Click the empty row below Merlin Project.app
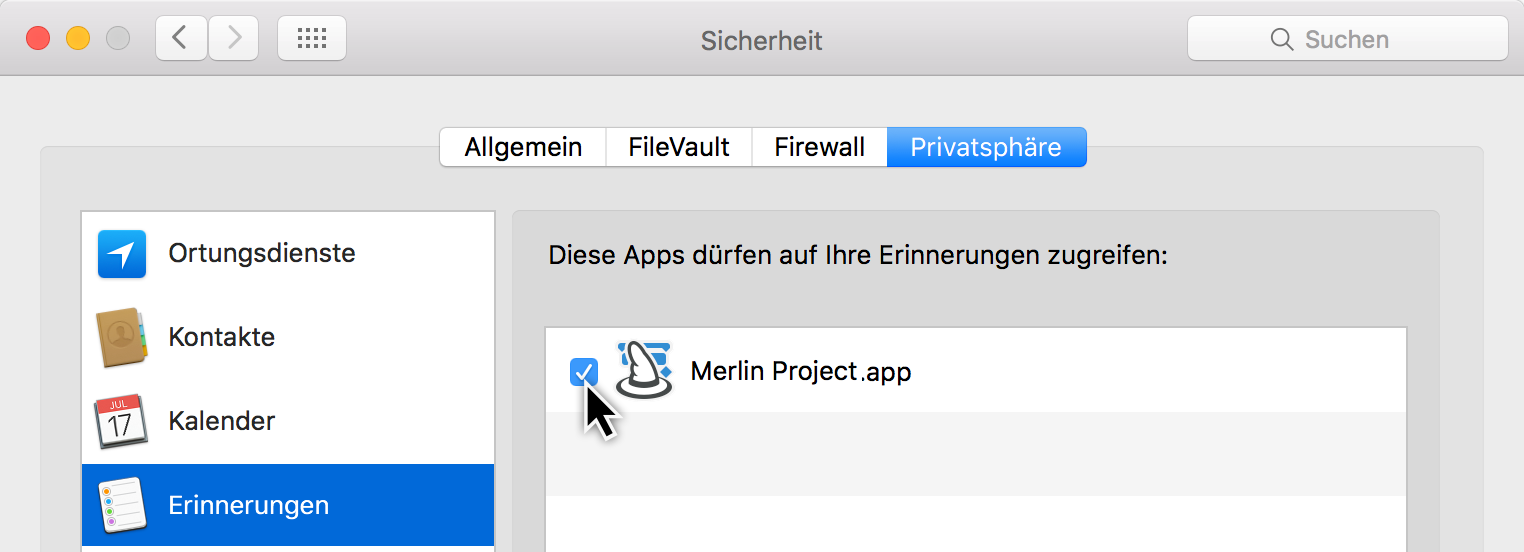 click(x=975, y=453)
